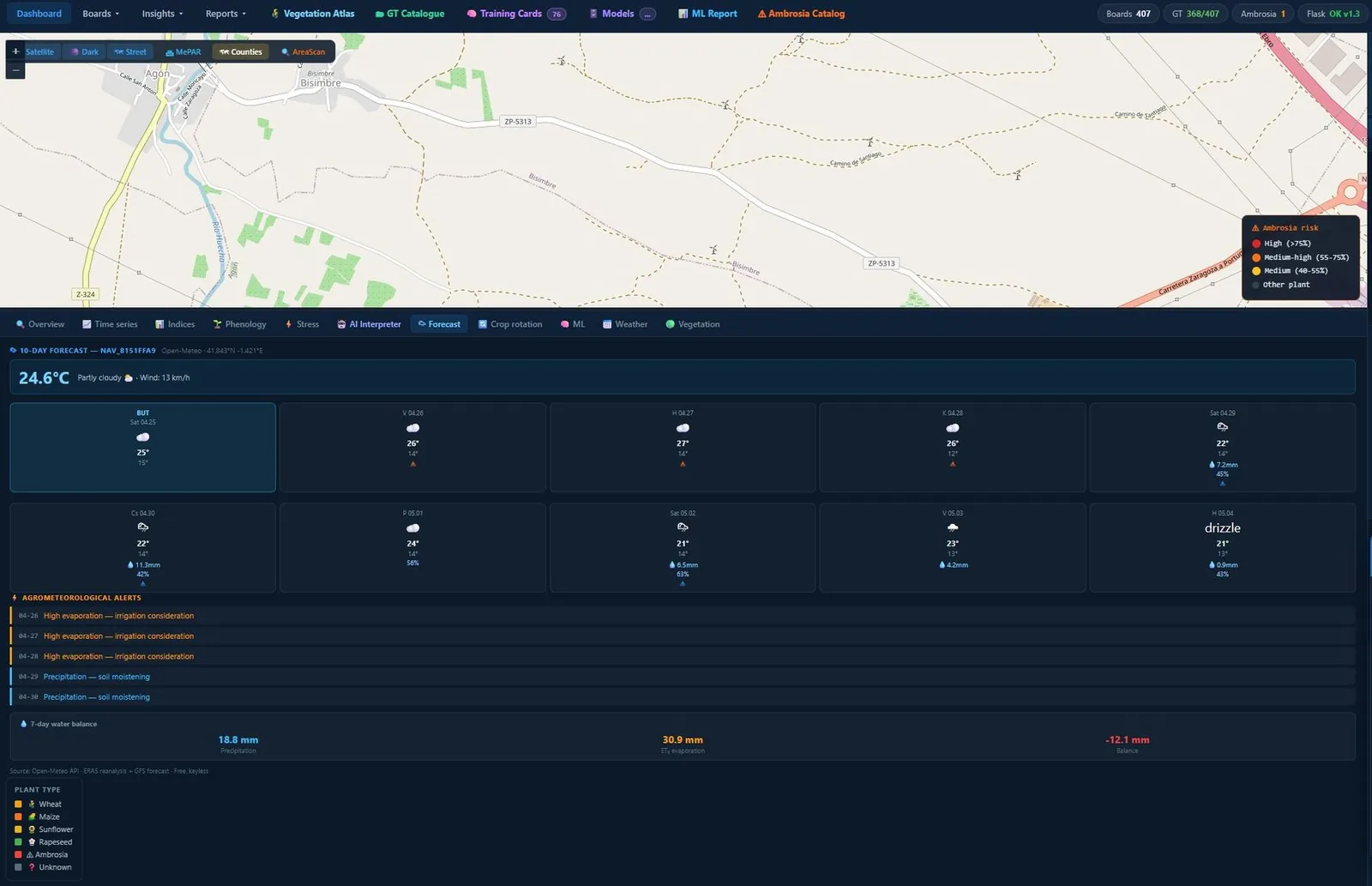Open the Reports dropdown menu
The width and height of the screenshot is (1372, 886).
226,14
